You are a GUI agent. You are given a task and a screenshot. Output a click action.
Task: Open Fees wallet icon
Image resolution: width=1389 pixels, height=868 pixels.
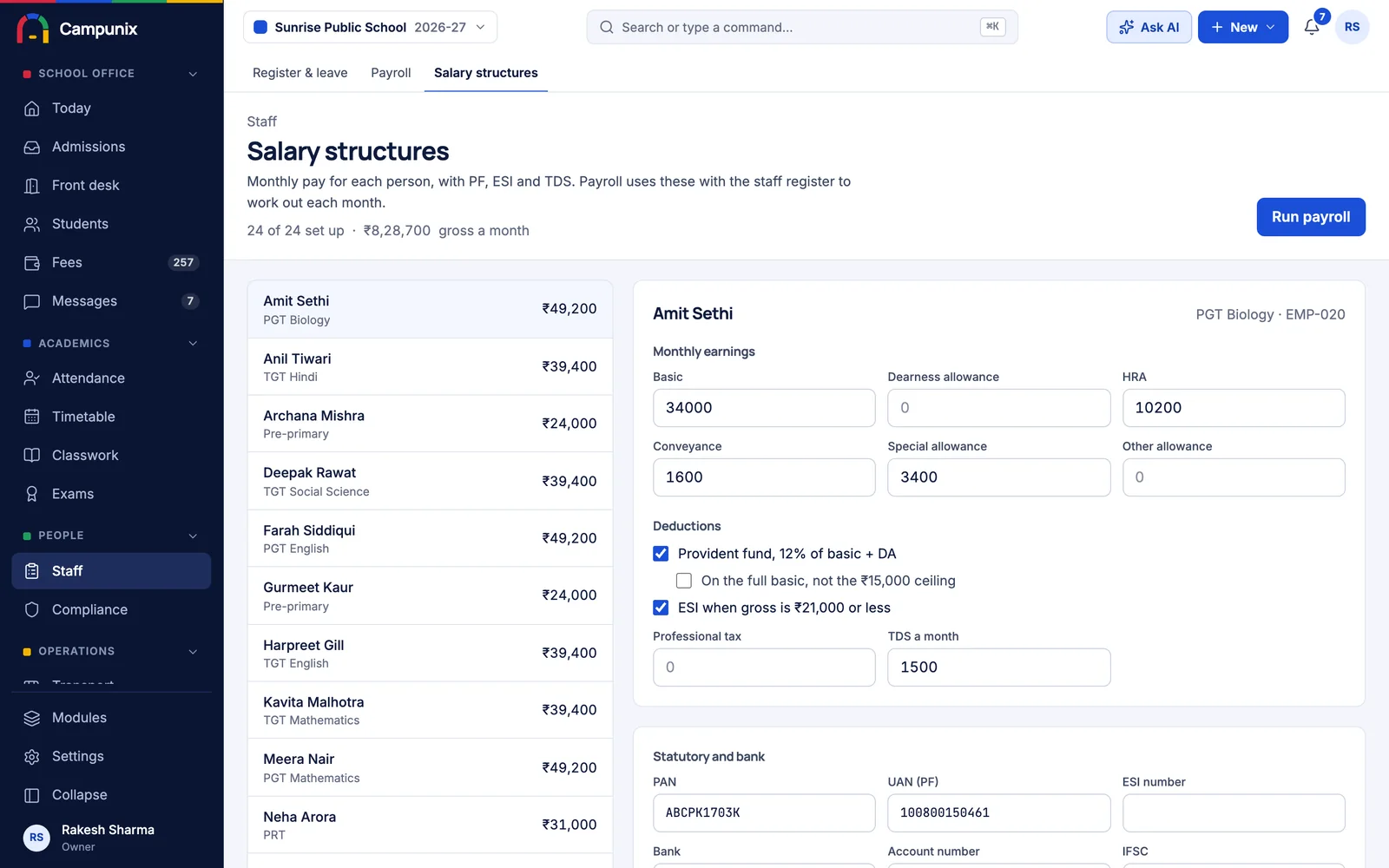32,262
